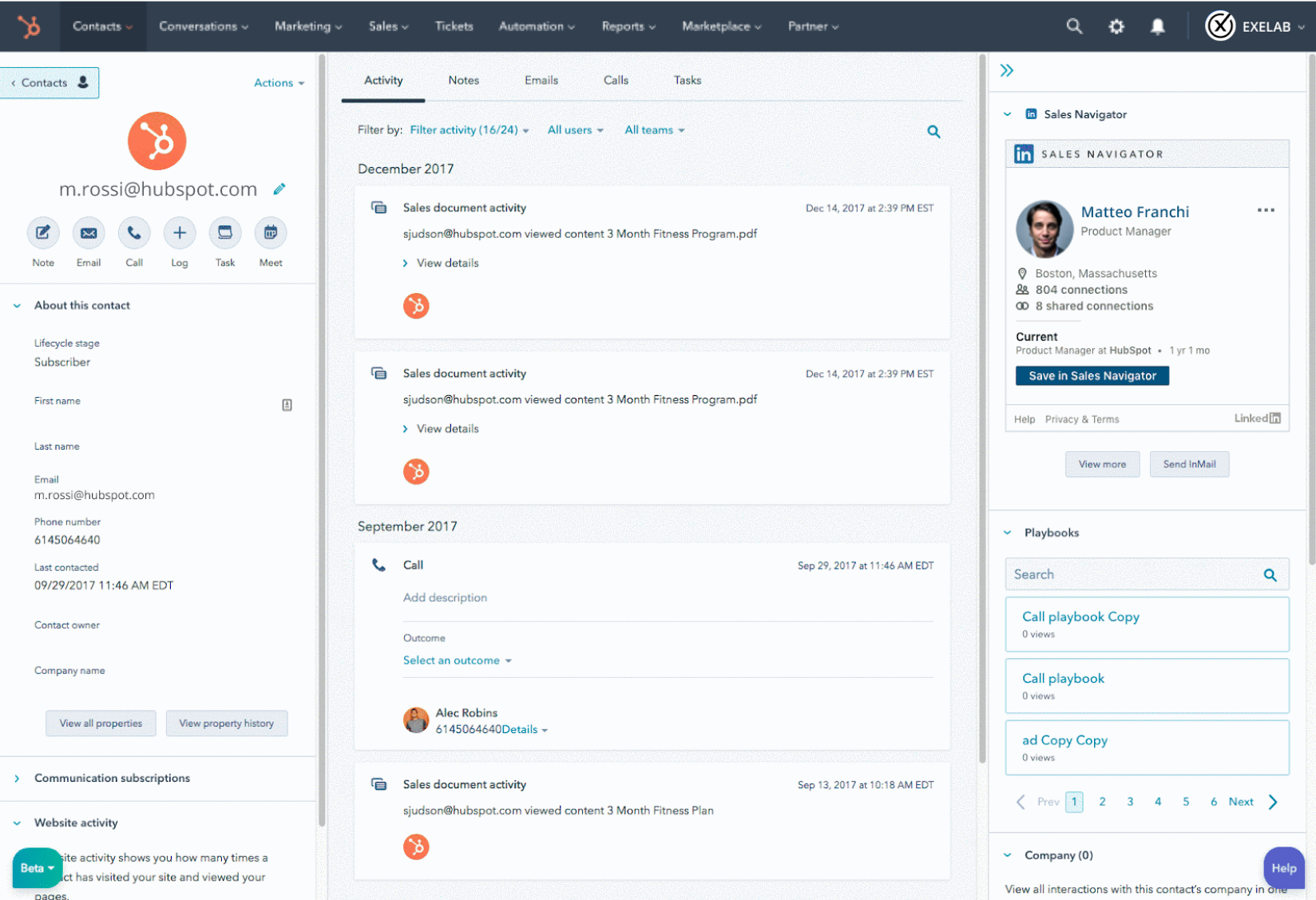This screenshot has width=1316, height=900.
Task: Switch to the Calls tab
Action: tap(616, 81)
